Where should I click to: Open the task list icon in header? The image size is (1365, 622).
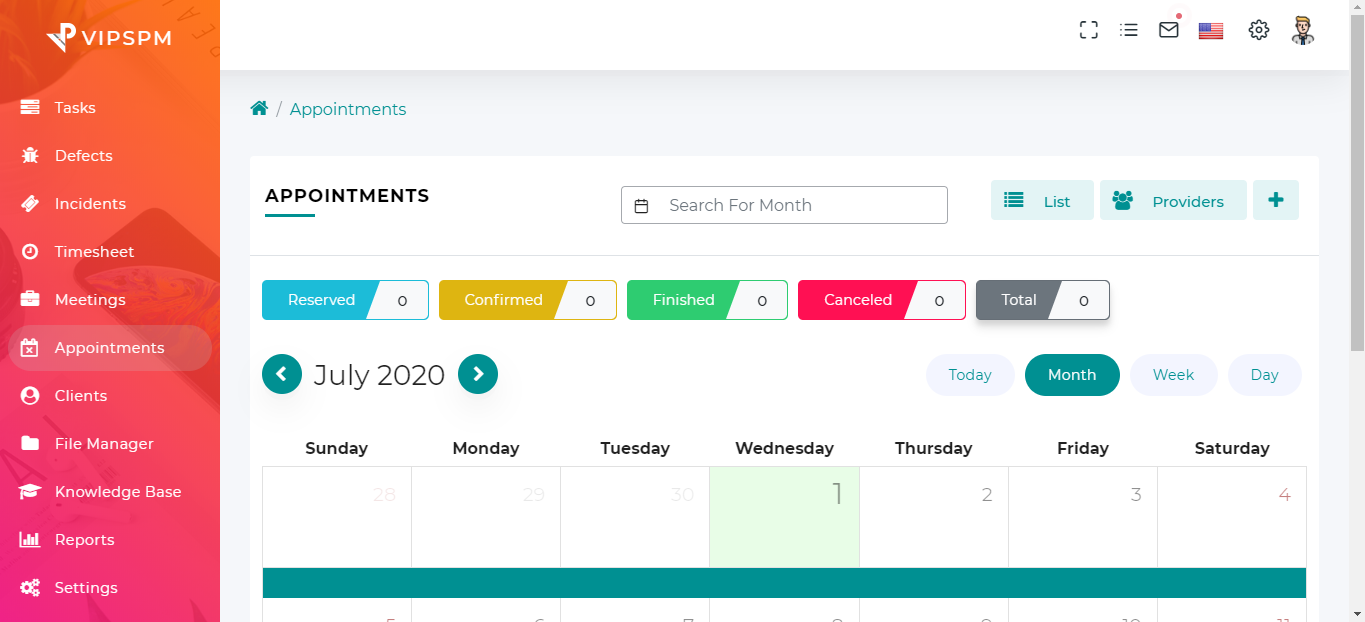(1129, 30)
